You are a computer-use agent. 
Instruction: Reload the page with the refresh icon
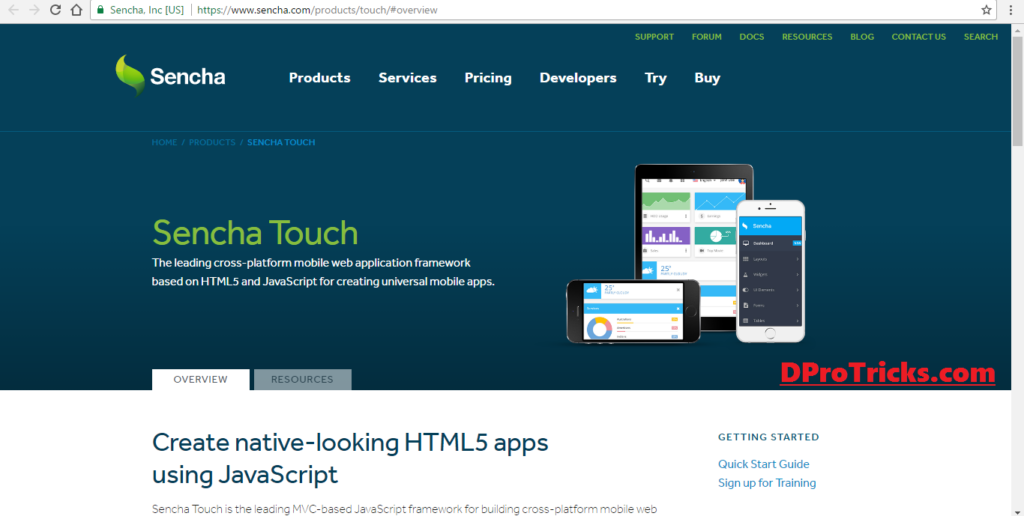pyautogui.click(x=56, y=10)
